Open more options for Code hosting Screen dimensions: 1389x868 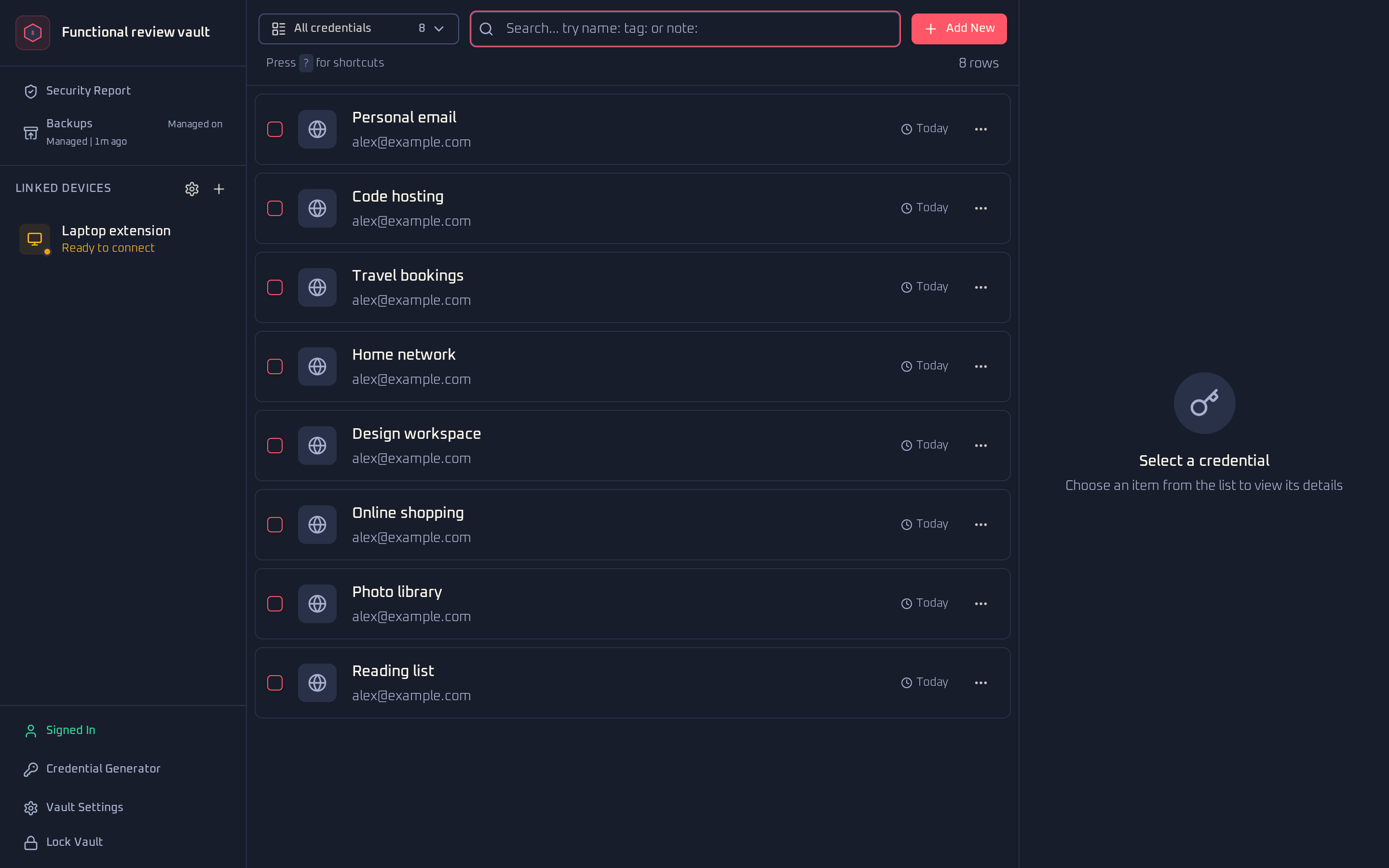pyautogui.click(x=981, y=208)
